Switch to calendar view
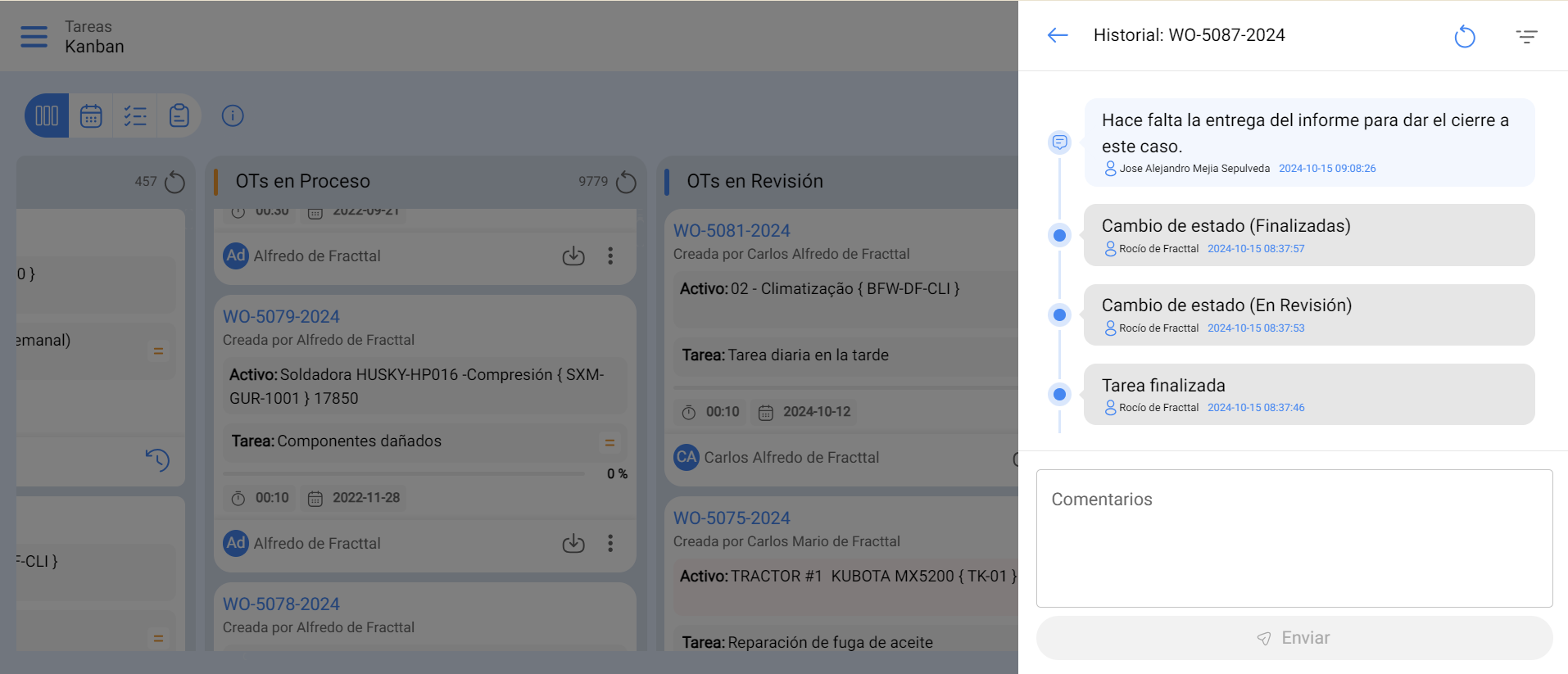1568x674 pixels. pyautogui.click(x=91, y=115)
